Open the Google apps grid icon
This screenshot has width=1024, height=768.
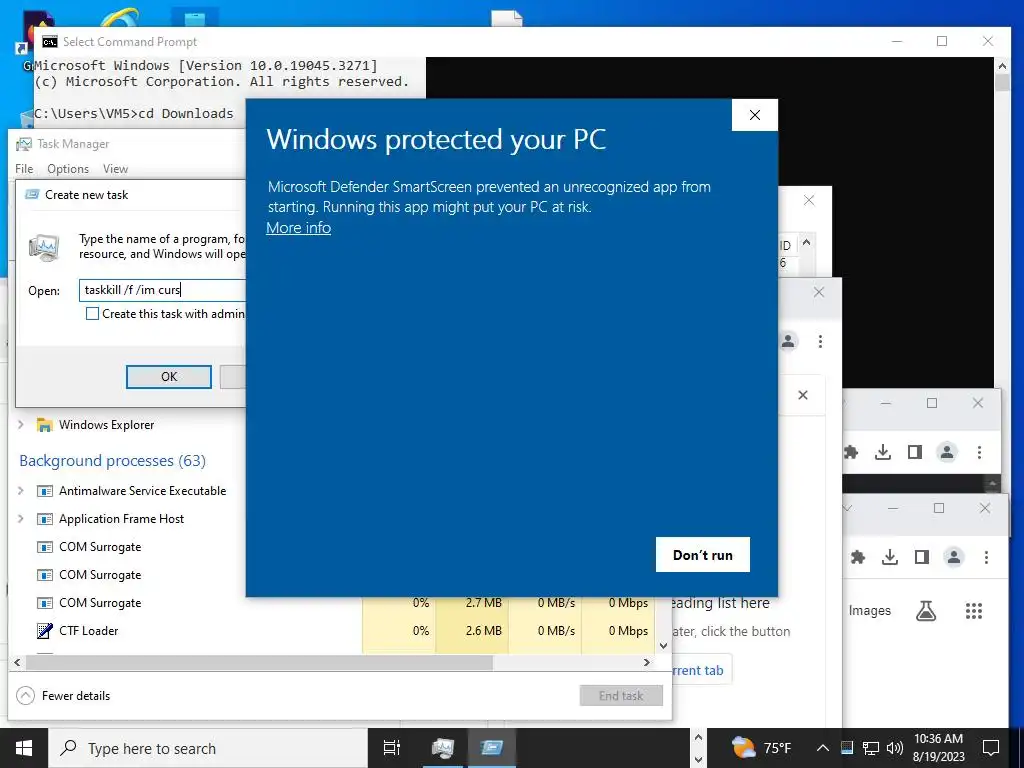(x=974, y=611)
